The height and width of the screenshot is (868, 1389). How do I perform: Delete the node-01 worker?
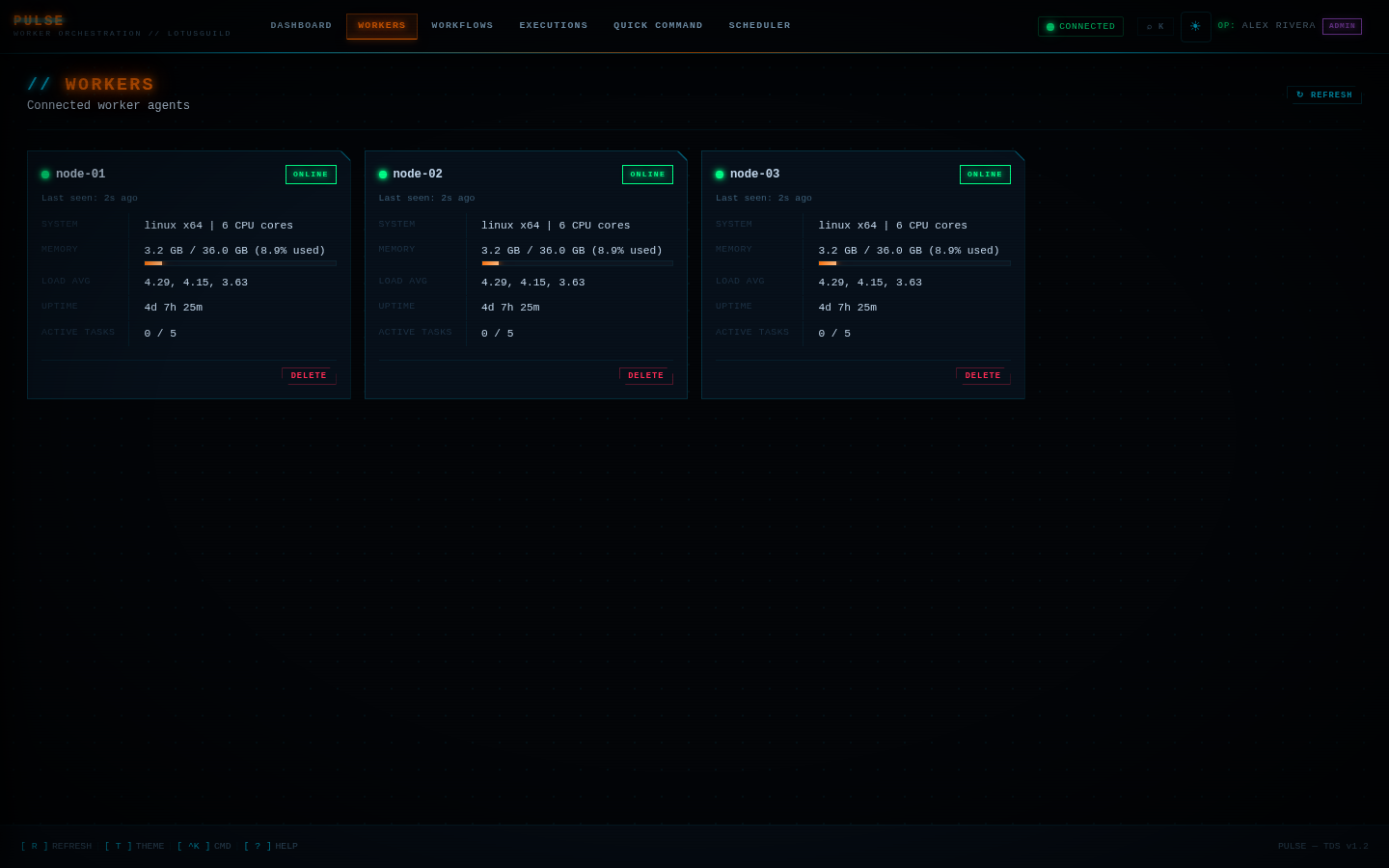click(x=309, y=376)
